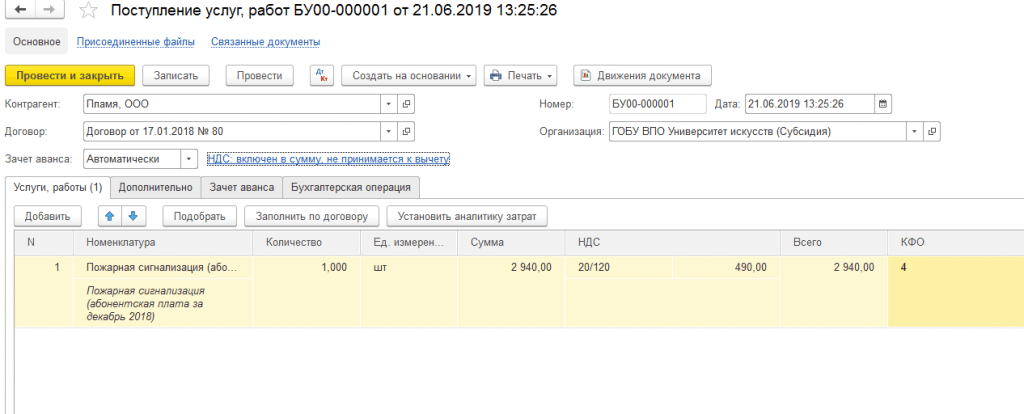
Task: Move table row up arrow
Action: pos(110,216)
